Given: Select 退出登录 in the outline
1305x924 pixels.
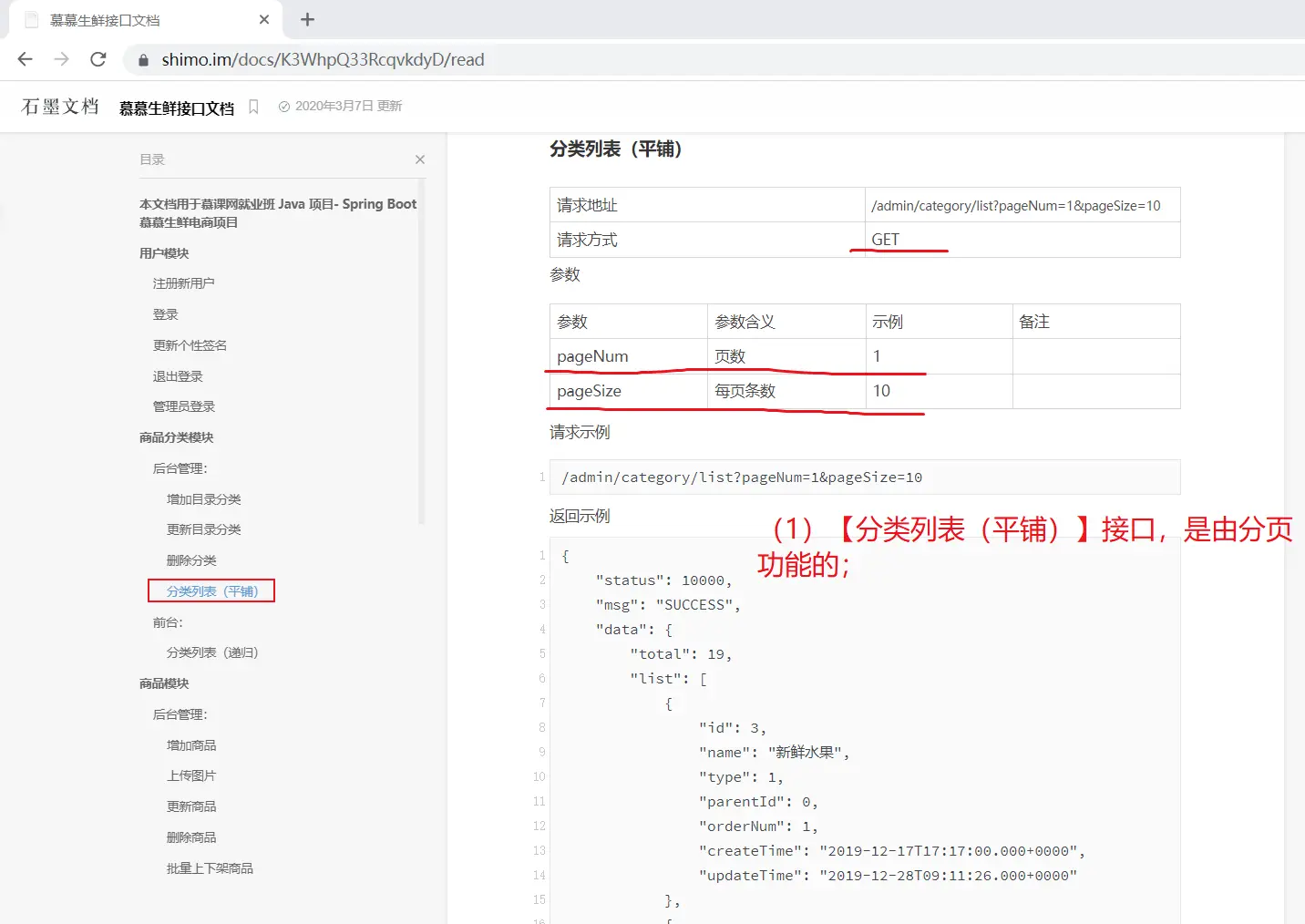Looking at the screenshot, I should point(178,376).
